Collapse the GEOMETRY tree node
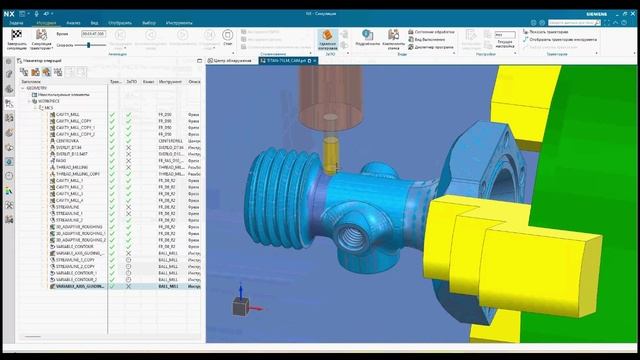 (x=23, y=88)
